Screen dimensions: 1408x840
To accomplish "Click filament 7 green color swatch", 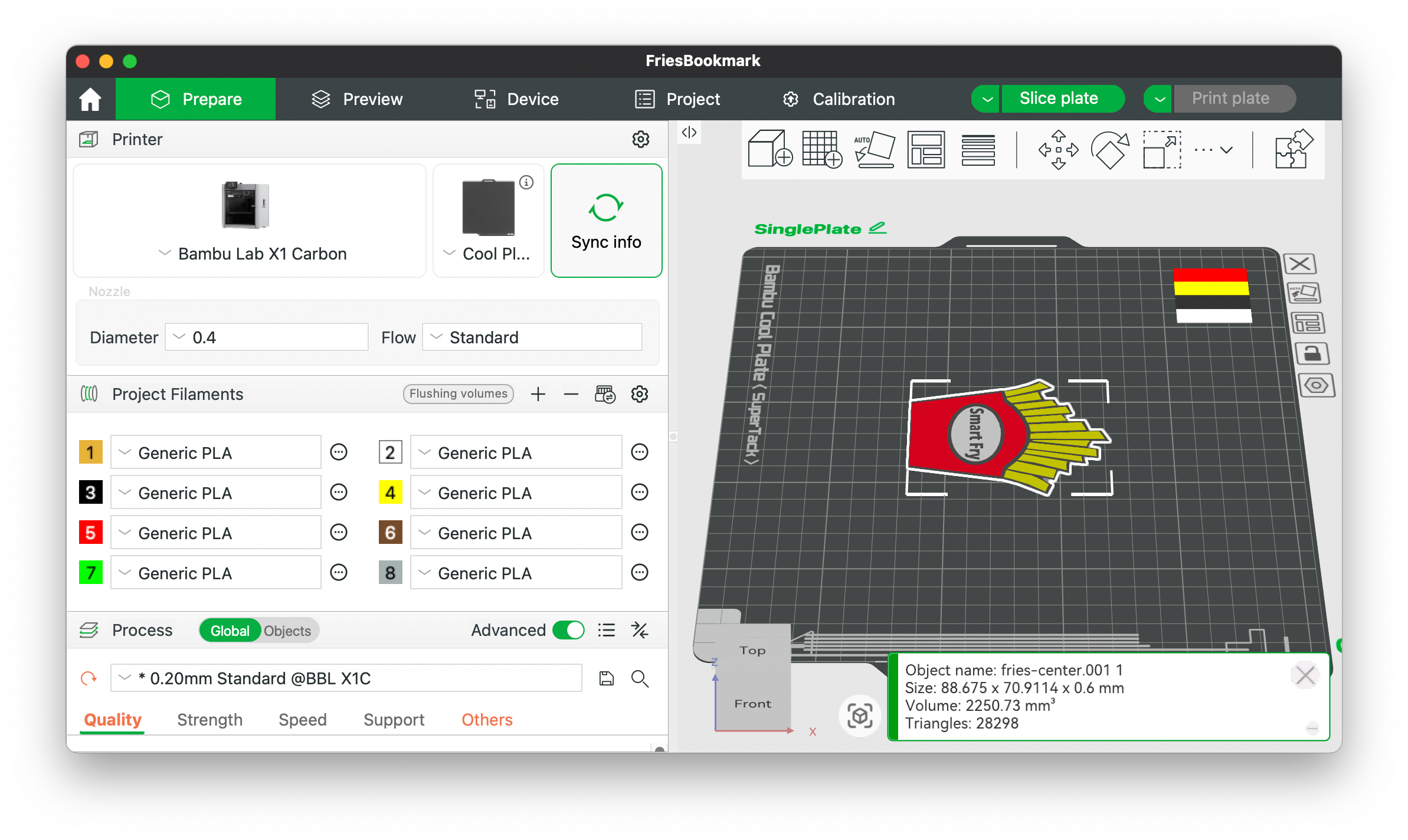I will point(90,573).
